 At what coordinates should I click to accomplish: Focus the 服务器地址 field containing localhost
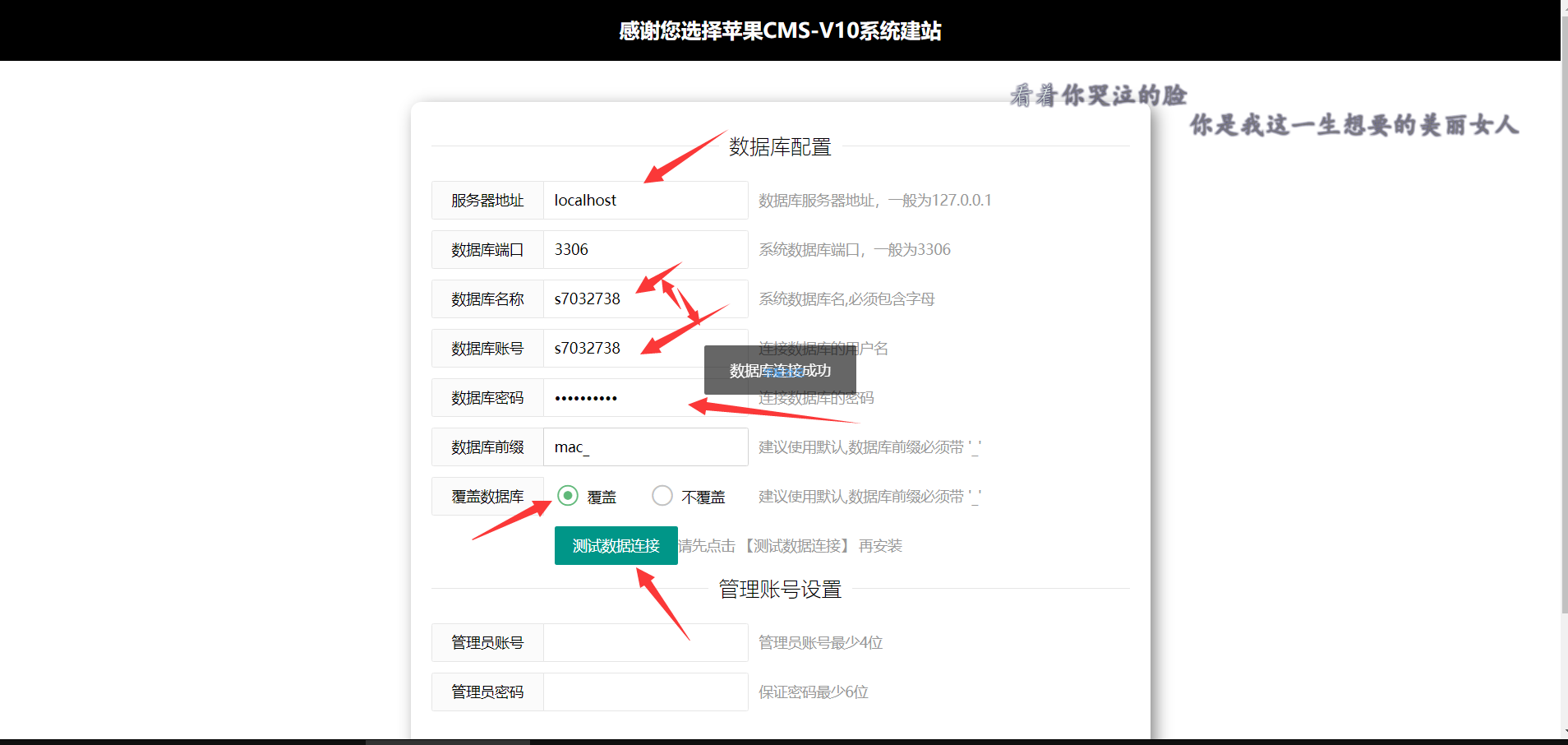coord(646,200)
